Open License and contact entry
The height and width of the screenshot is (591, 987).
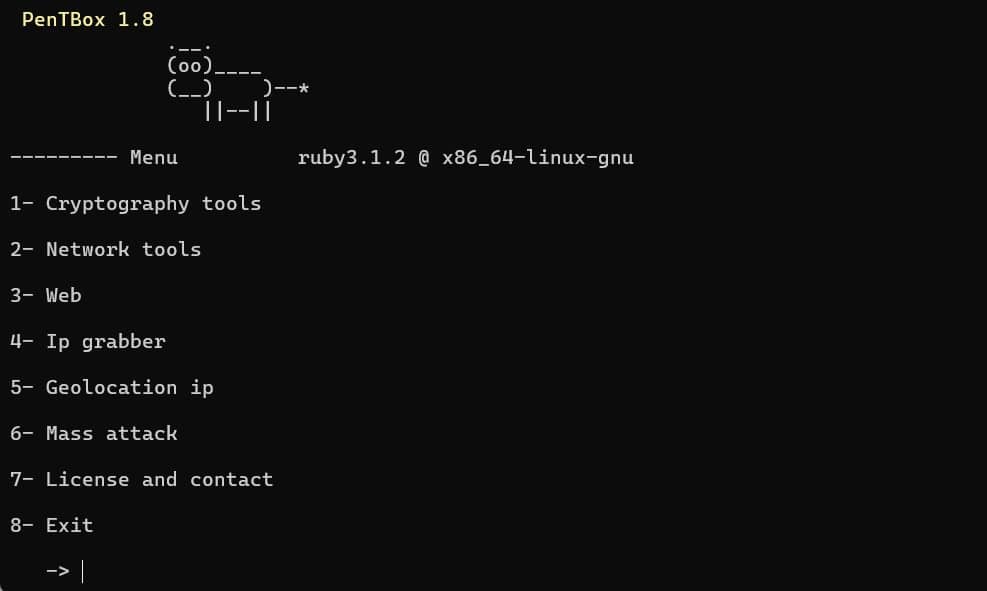[x=141, y=480]
